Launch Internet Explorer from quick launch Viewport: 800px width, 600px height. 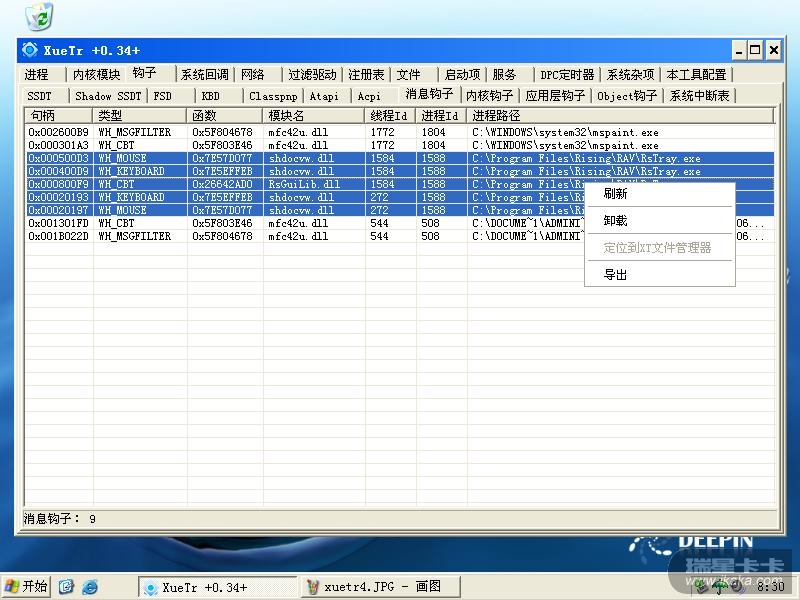click(90, 587)
